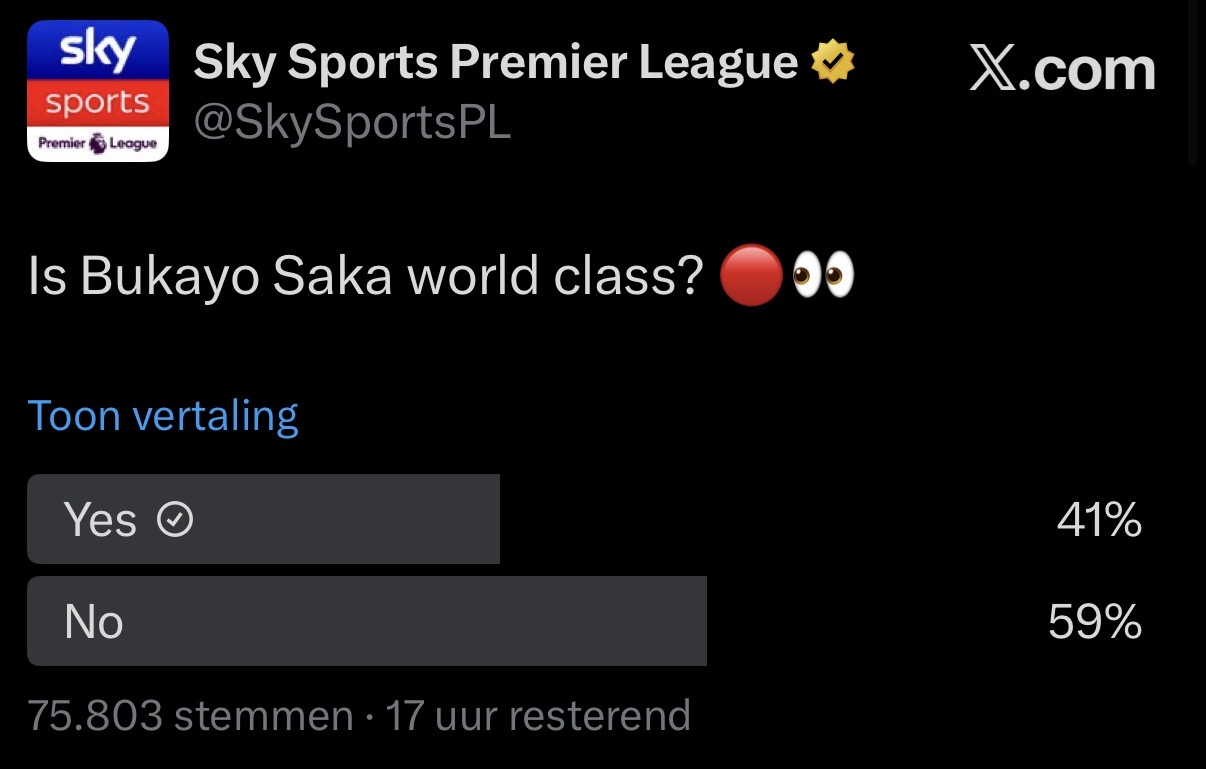
Task: Select the Yes poll option
Action: pyautogui.click(x=263, y=519)
